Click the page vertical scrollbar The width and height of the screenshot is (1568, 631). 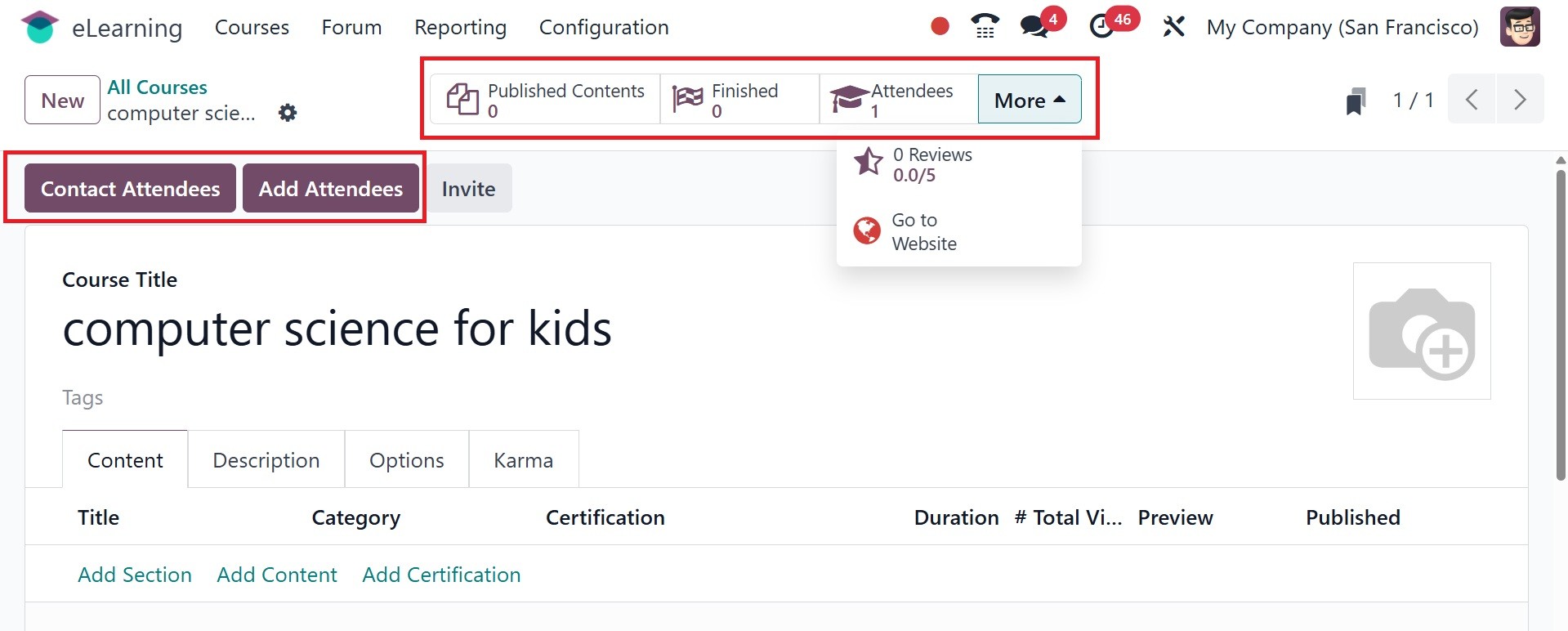[1561, 327]
